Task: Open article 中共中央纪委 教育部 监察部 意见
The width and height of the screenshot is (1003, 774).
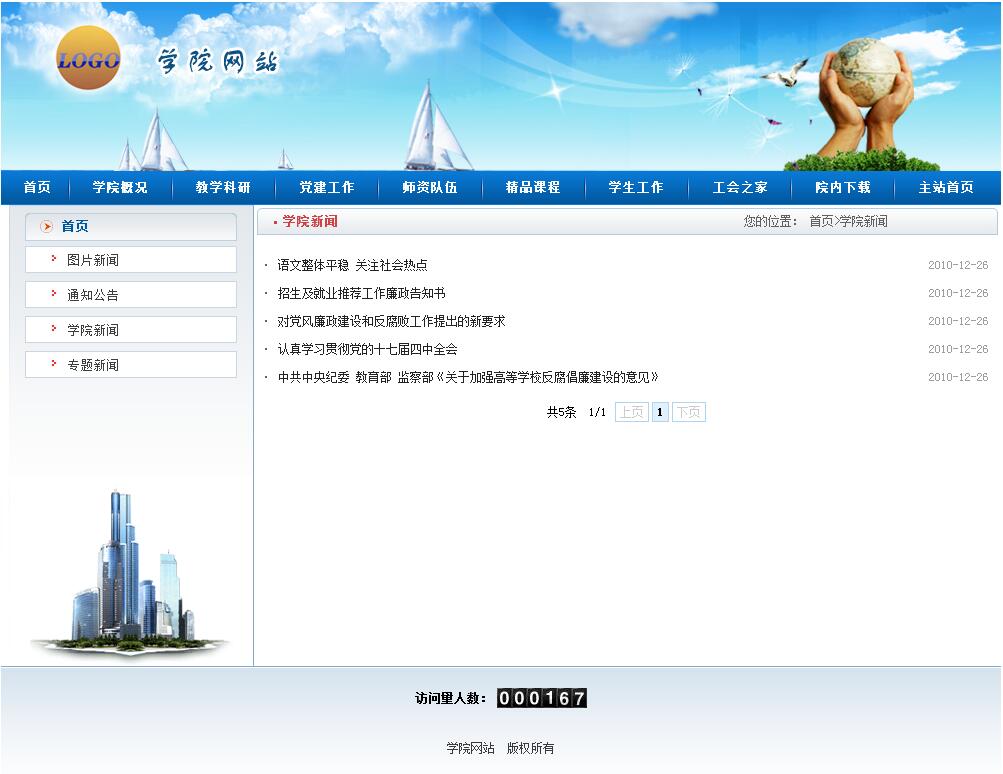Action: pos(468,377)
